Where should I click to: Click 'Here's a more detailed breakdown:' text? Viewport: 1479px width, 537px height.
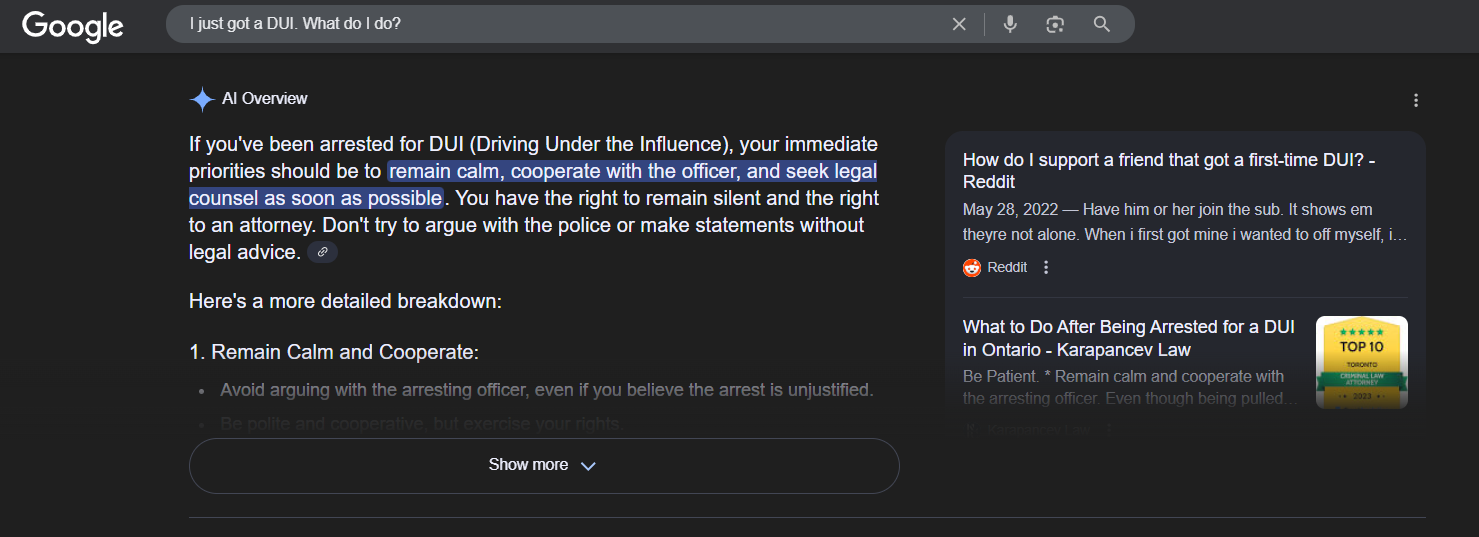point(345,301)
